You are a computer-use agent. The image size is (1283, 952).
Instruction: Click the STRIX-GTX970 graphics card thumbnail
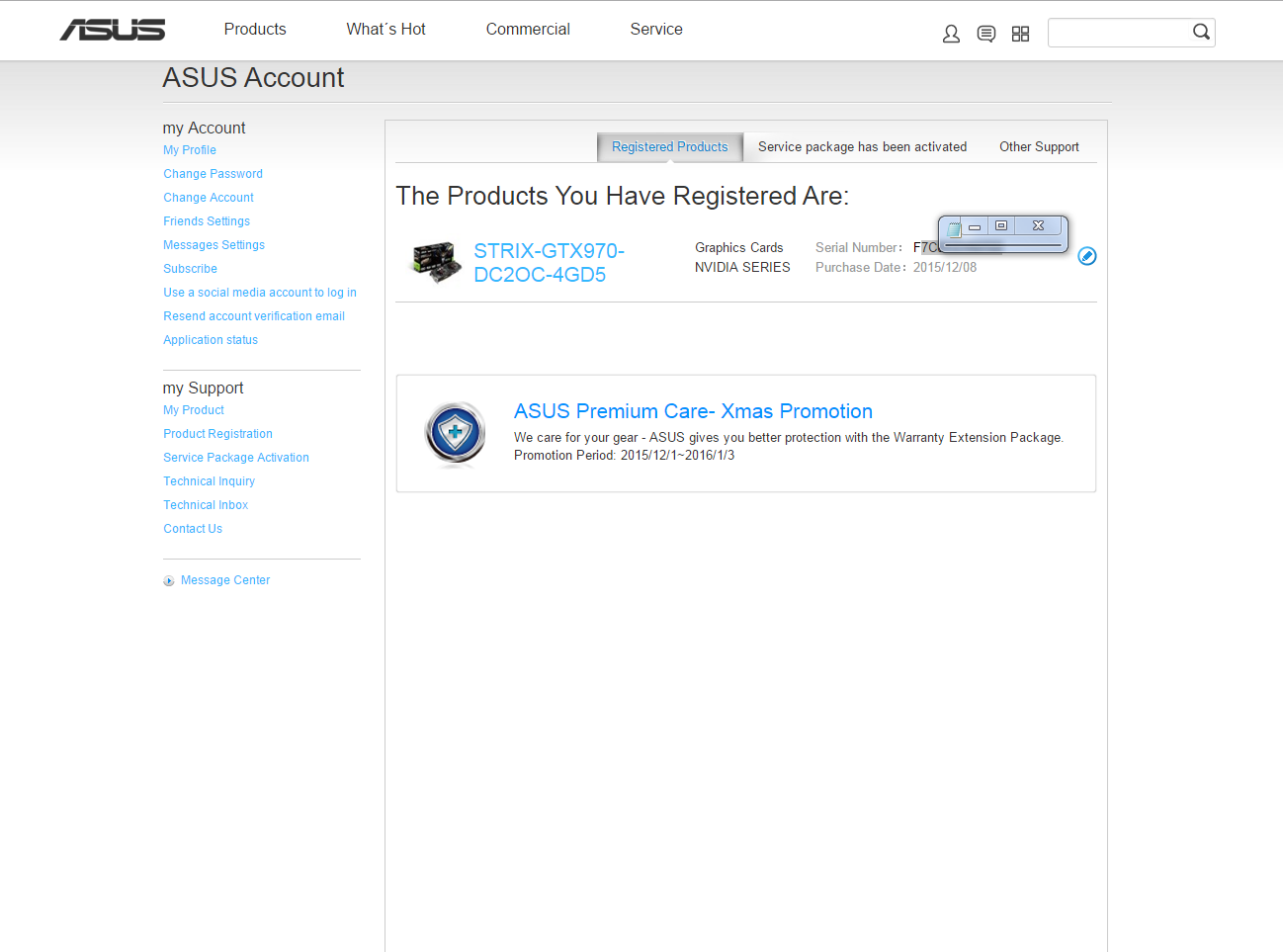436,262
